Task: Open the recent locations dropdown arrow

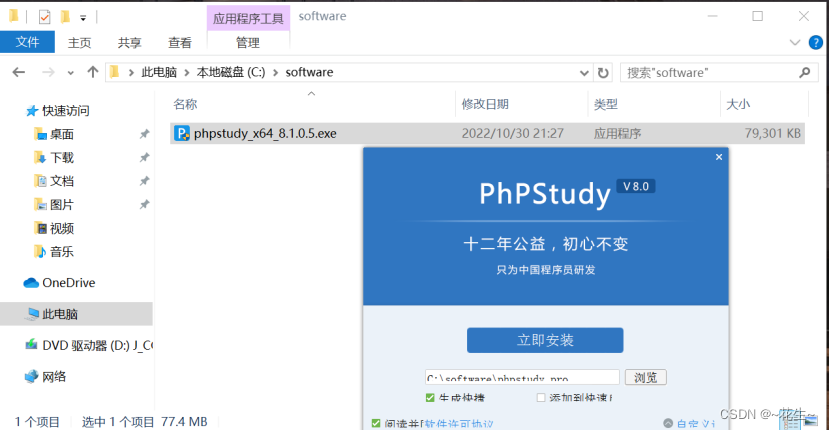Action: [x=70, y=73]
